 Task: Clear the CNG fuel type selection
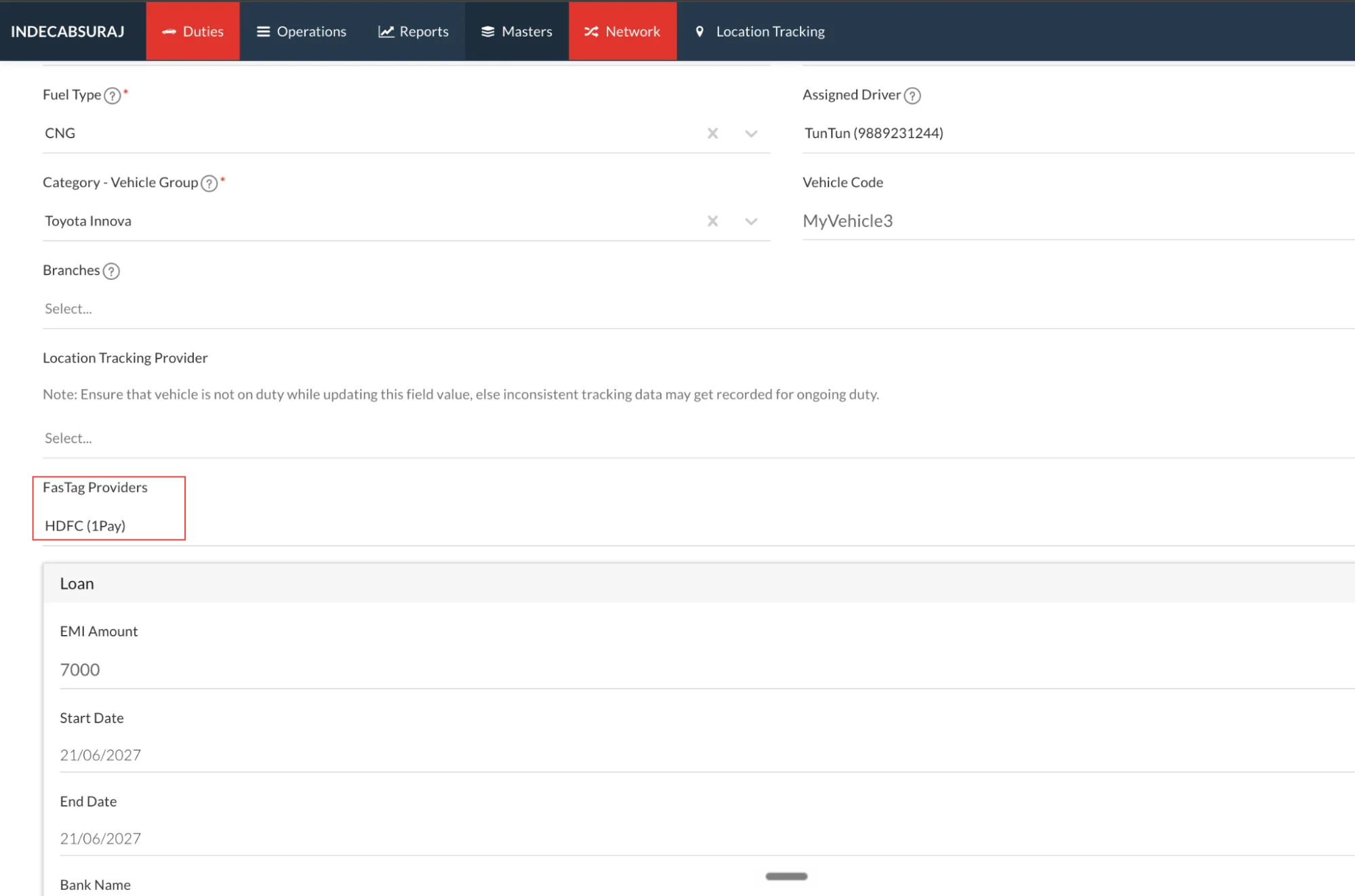(x=712, y=134)
